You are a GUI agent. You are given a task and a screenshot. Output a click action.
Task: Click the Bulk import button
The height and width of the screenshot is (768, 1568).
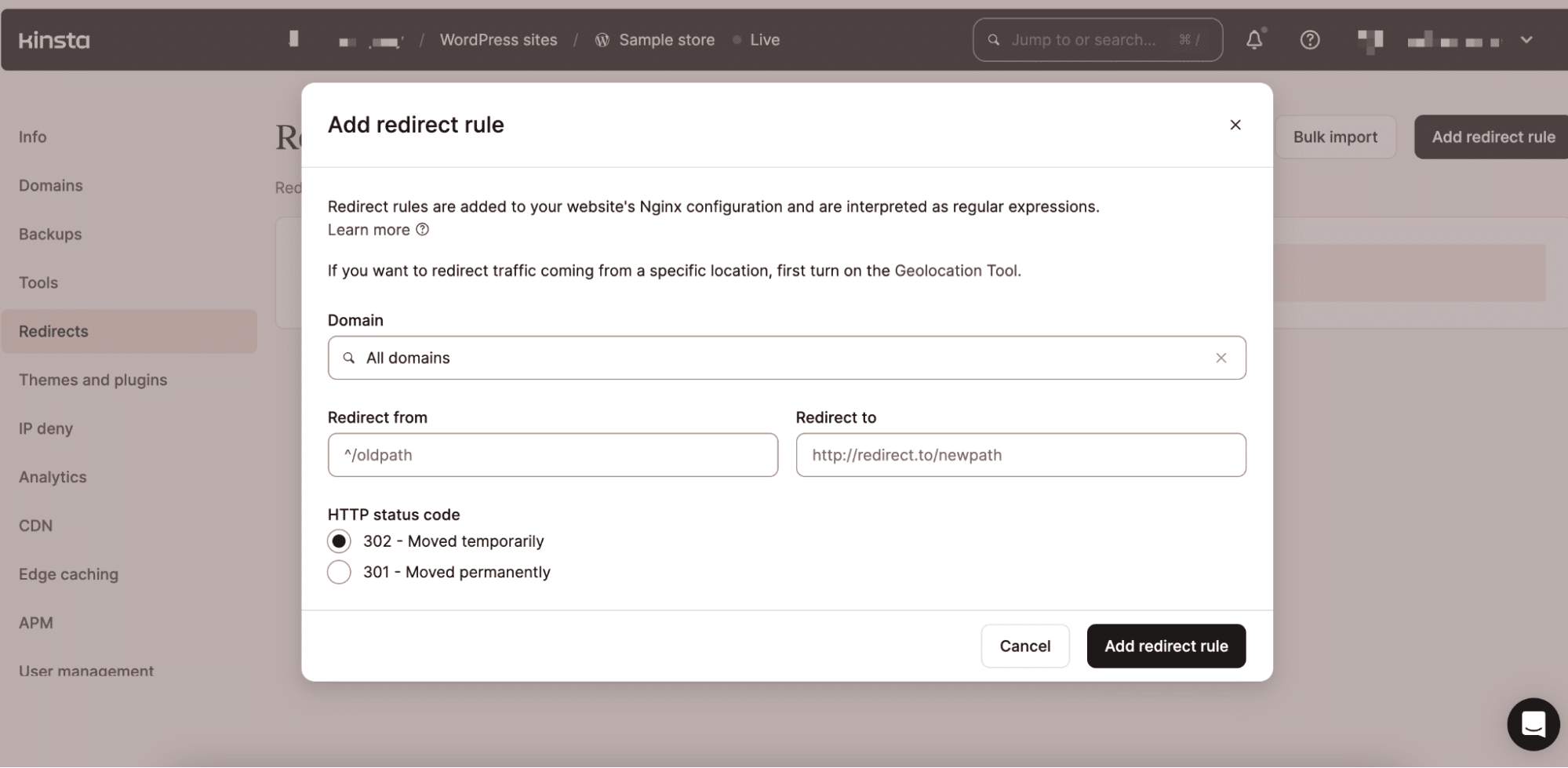pyautogui.click(x=1334, y=136)
